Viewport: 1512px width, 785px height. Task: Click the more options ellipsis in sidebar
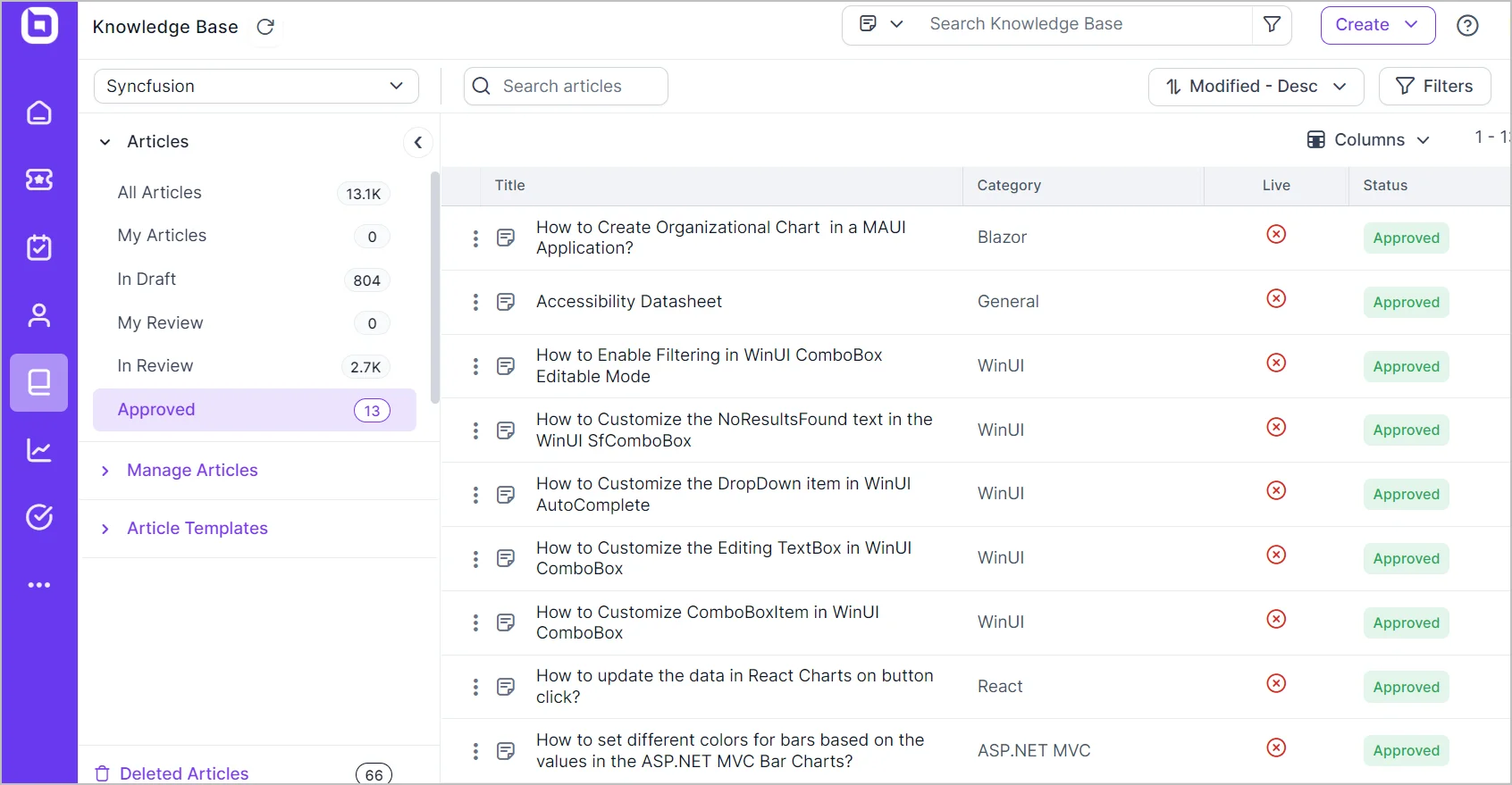[x=39, y=585]
